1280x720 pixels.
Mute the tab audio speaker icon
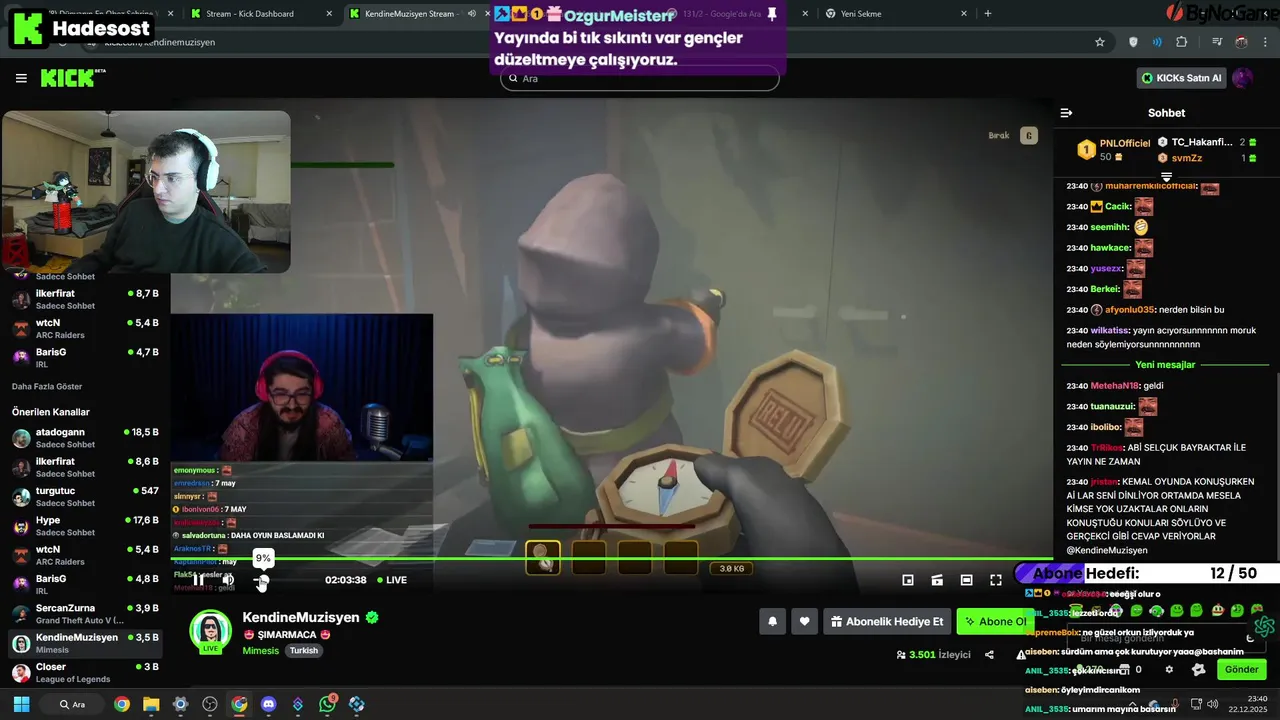coord(472,14)
